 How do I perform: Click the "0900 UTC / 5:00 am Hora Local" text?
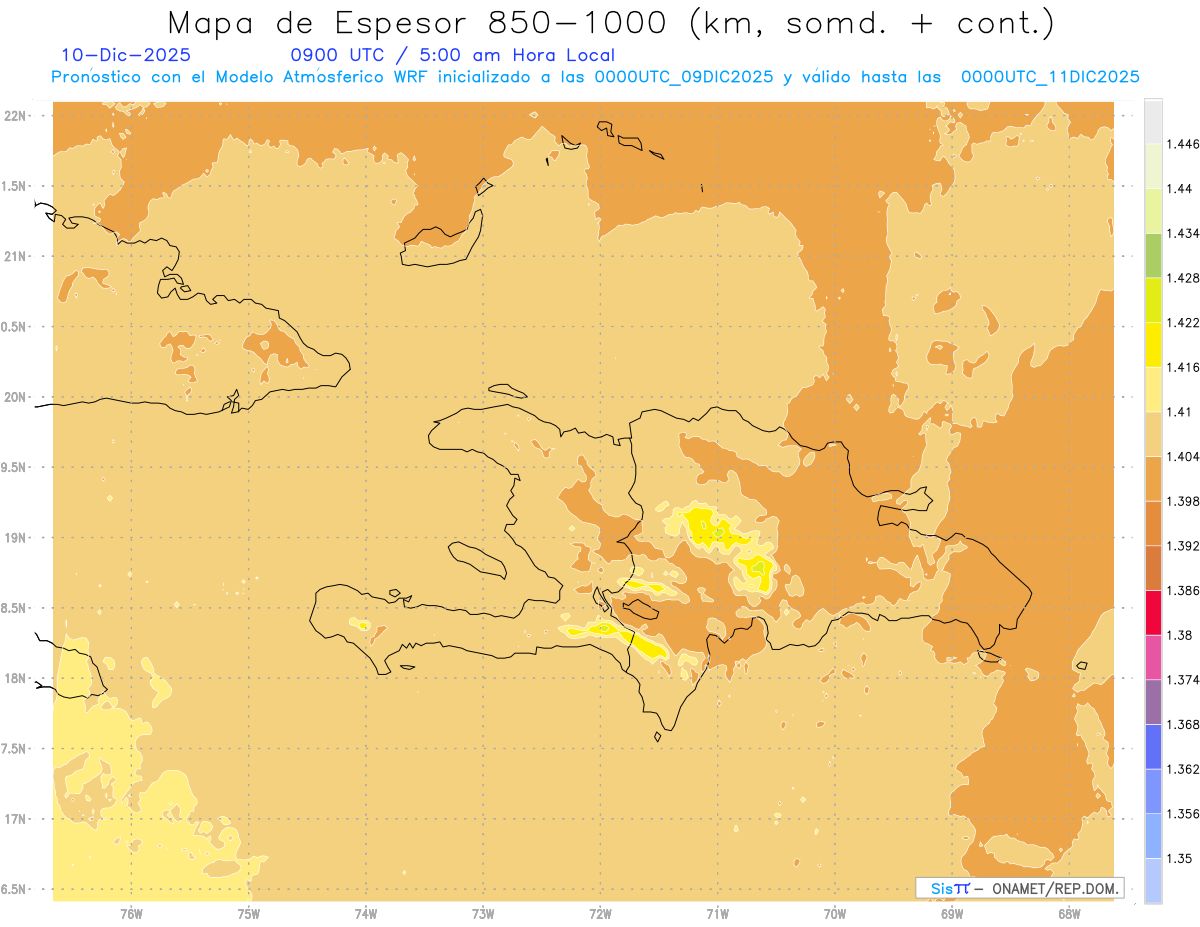453,55
